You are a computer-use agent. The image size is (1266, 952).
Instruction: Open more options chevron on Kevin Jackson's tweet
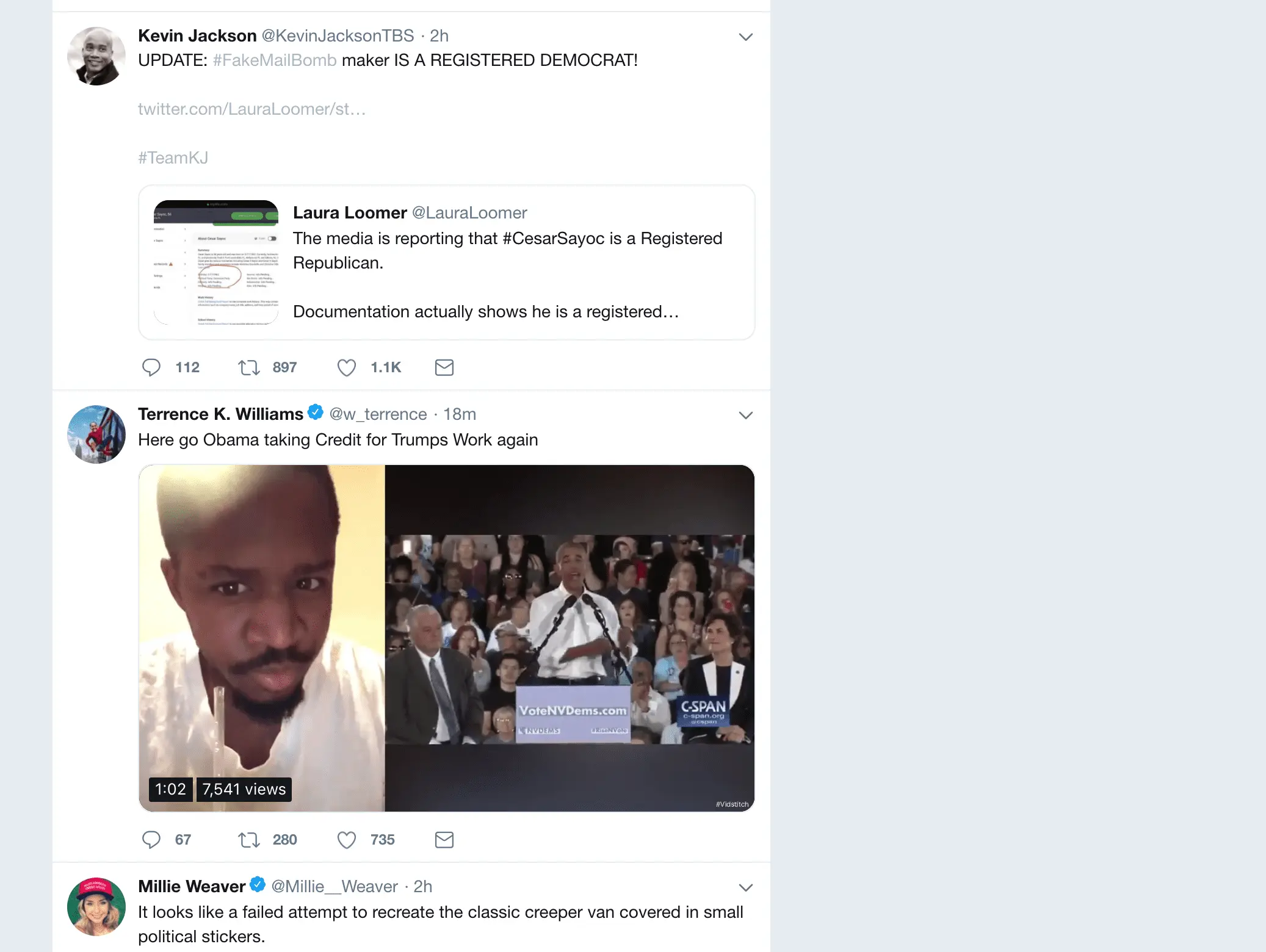coord(745,37)
